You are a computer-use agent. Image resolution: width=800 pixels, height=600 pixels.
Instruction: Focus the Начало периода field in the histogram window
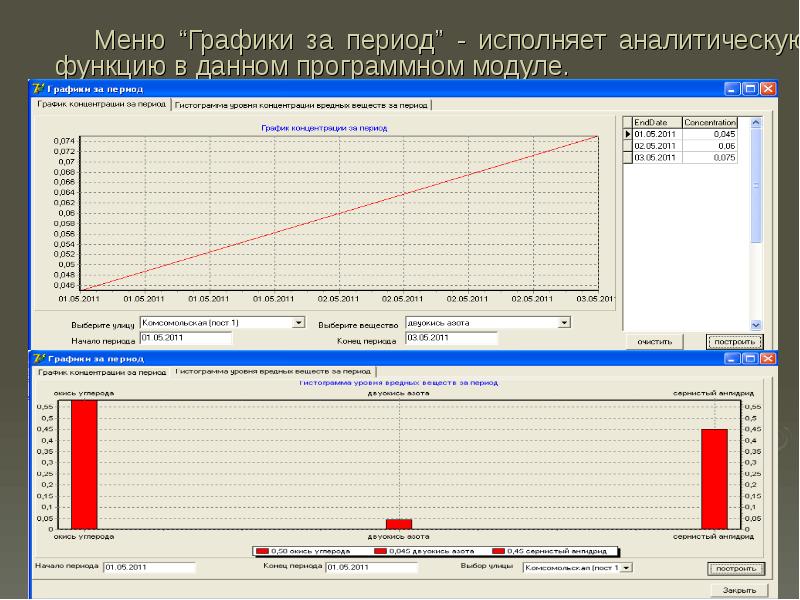[148, 567]
